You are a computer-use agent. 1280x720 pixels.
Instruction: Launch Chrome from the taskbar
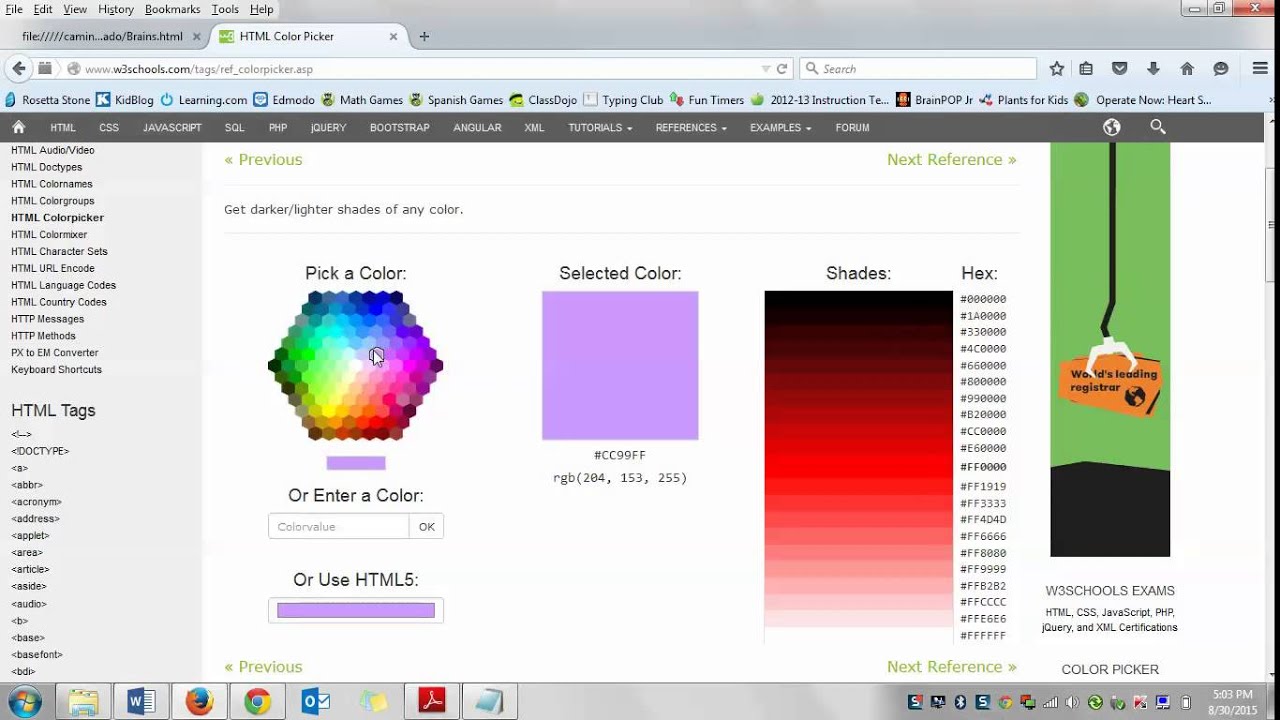257,702
